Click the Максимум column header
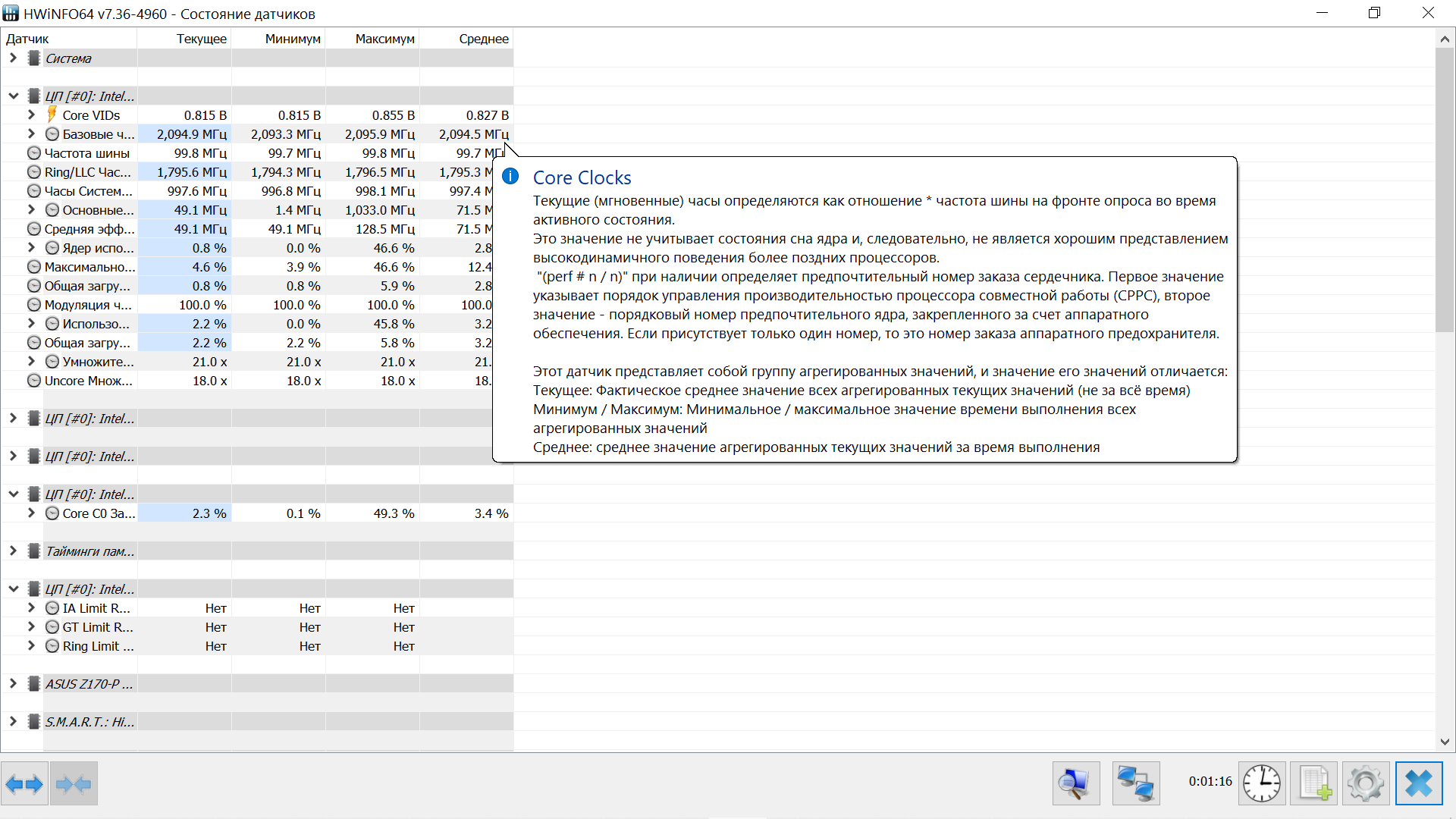The image size is (1456, 819). [384, 39]
